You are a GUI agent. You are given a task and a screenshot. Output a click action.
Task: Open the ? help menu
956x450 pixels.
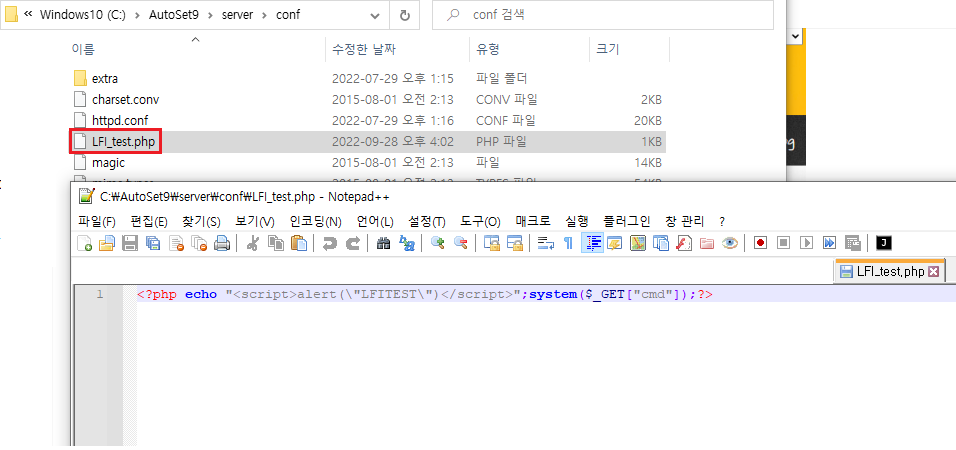coord(722,221)
